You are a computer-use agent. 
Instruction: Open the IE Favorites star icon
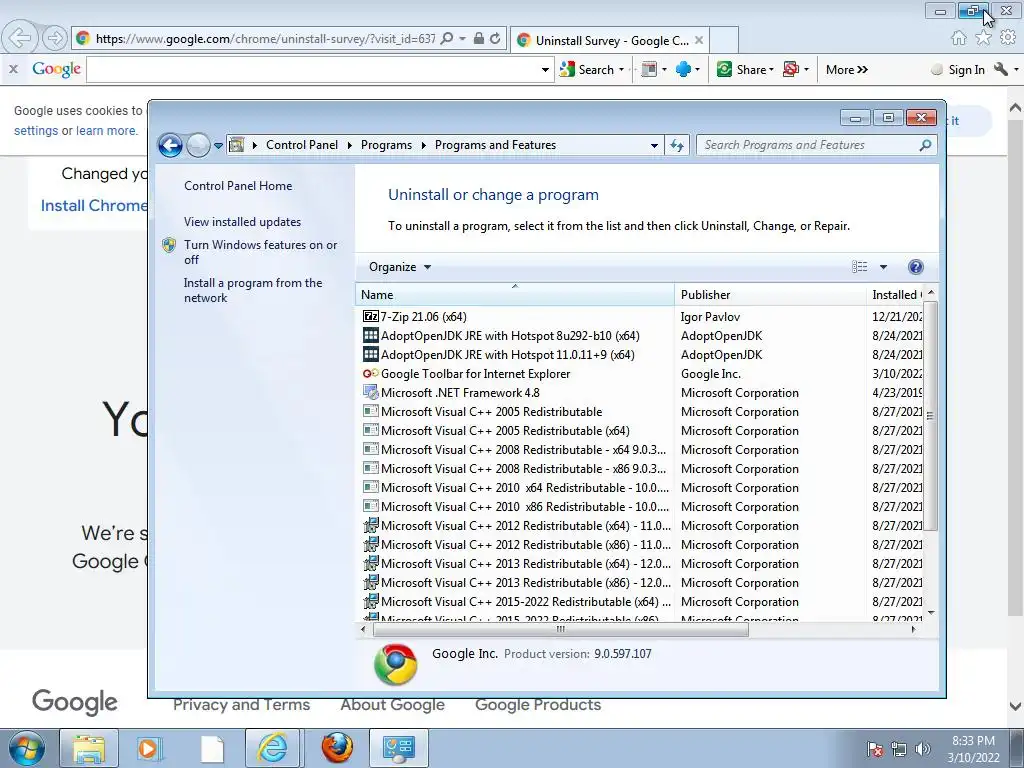click(x=983, y=38)
